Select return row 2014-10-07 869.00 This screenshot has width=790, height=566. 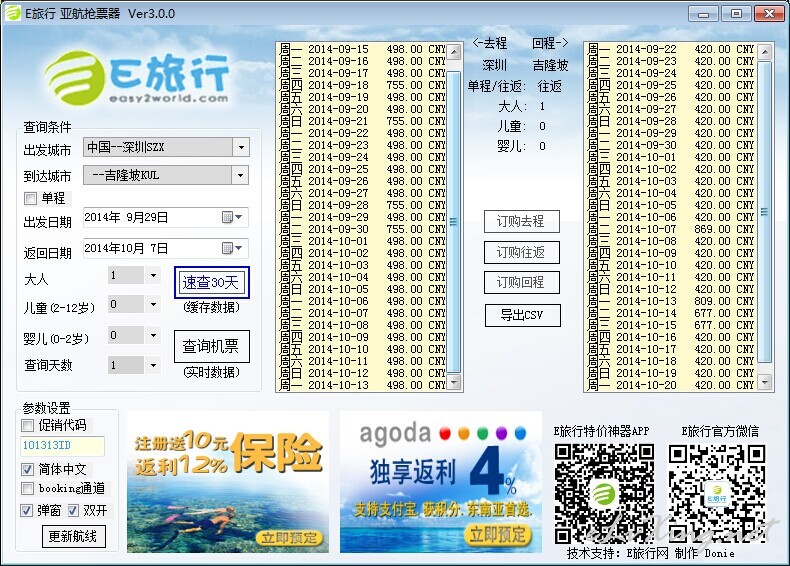[672, 230]
